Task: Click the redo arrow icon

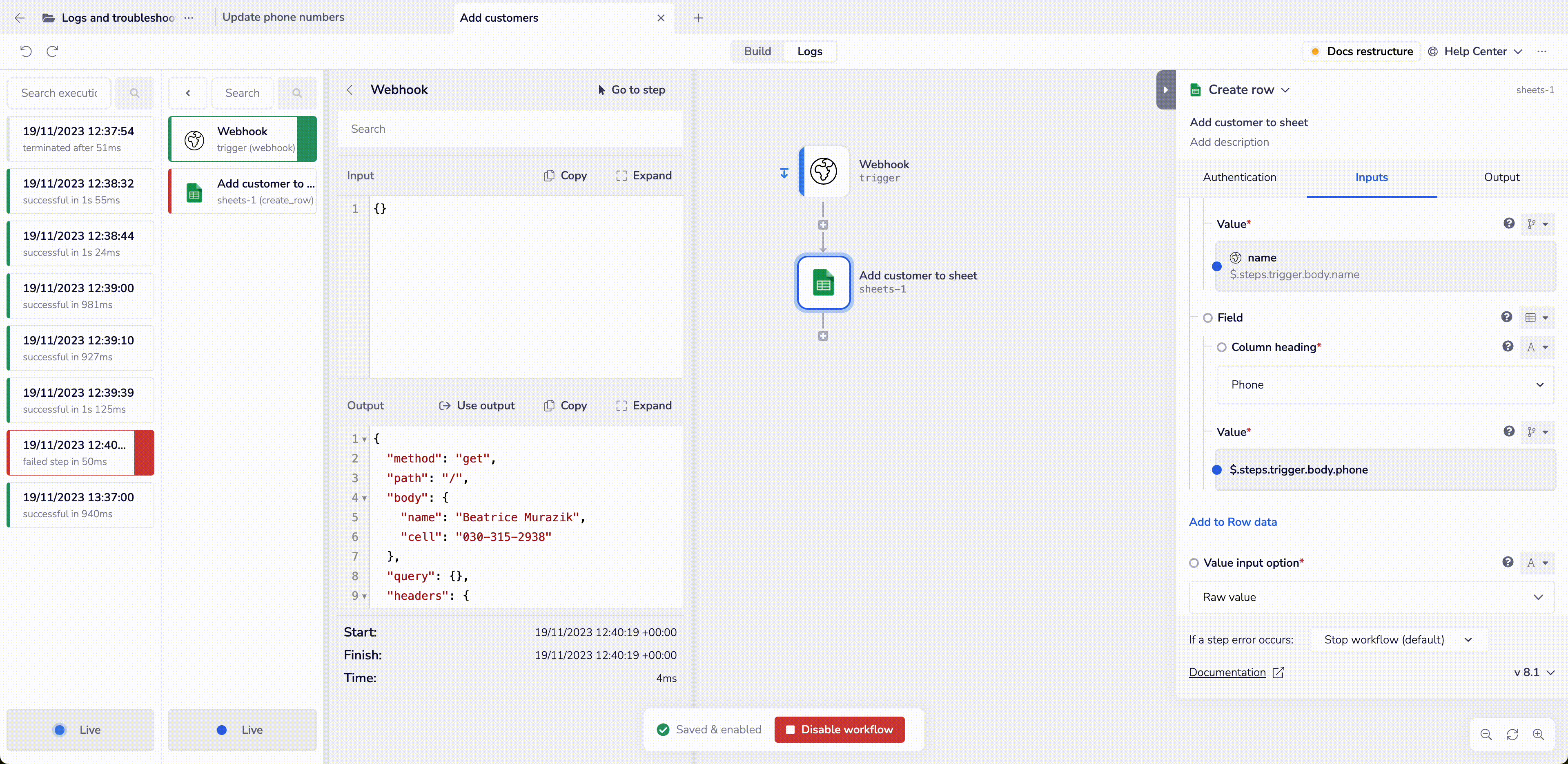Action: click(x=52, y=51)
